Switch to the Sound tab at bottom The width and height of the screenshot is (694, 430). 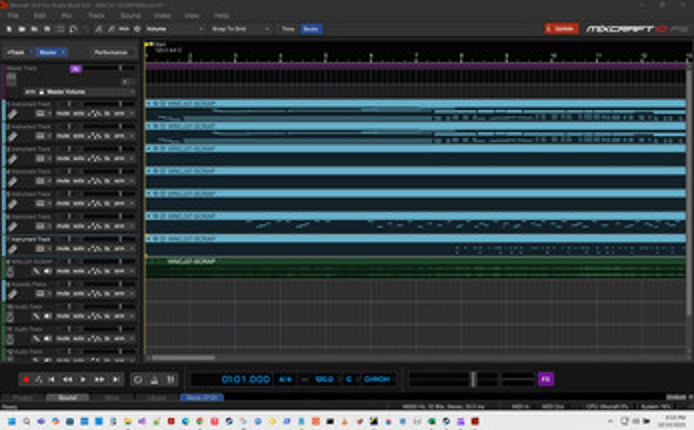coord(68,397)
